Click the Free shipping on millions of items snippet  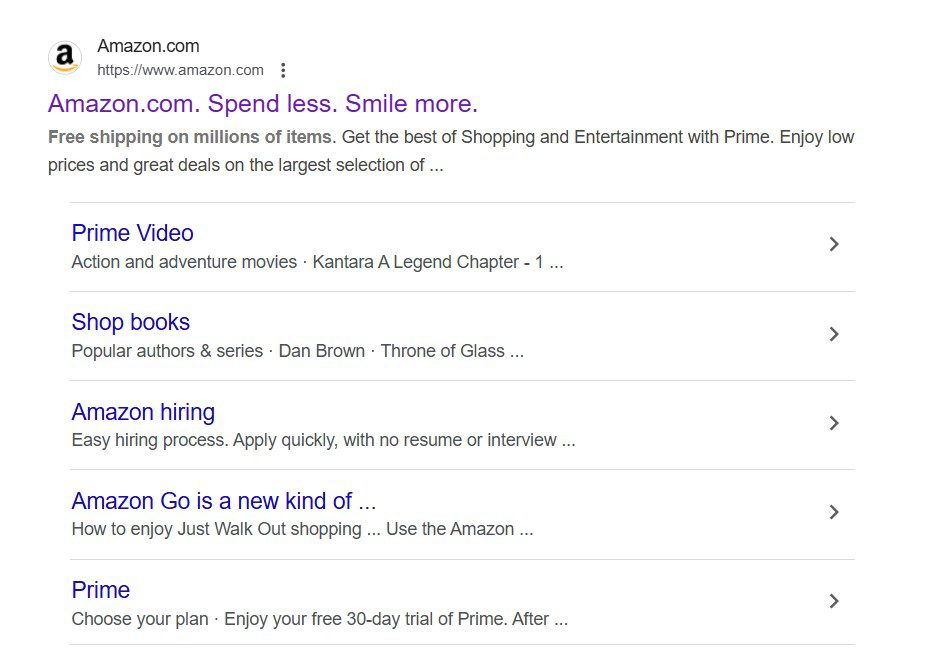(x=190, y=137)
